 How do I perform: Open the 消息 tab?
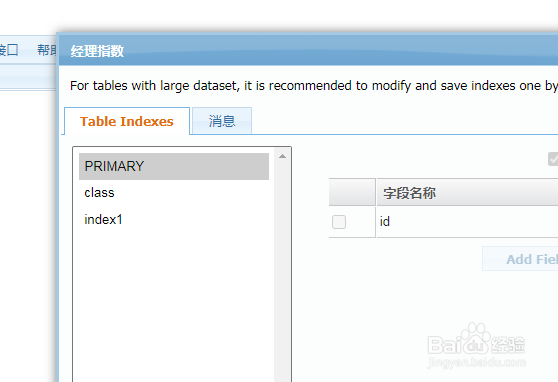click(222, 121)
